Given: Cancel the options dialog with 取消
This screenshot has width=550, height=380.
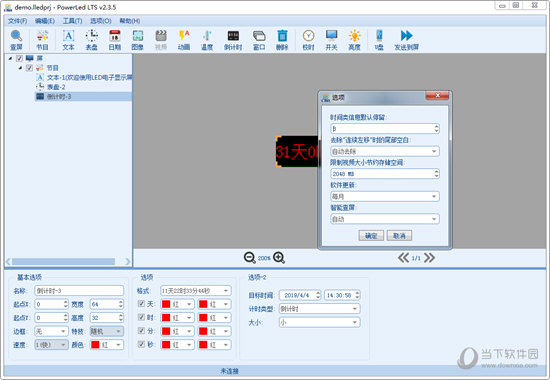Looking at the screenshot, I should 399,236.
